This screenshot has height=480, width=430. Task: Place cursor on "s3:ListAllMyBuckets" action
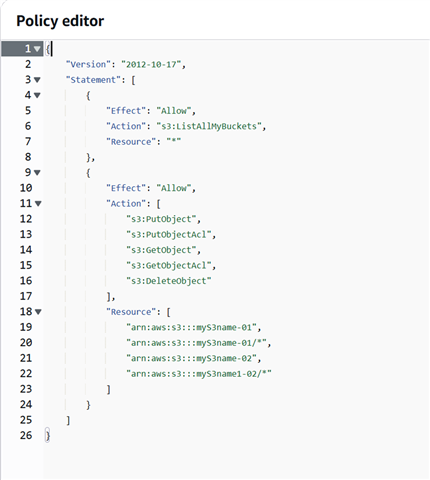click(x=209, y=126)
